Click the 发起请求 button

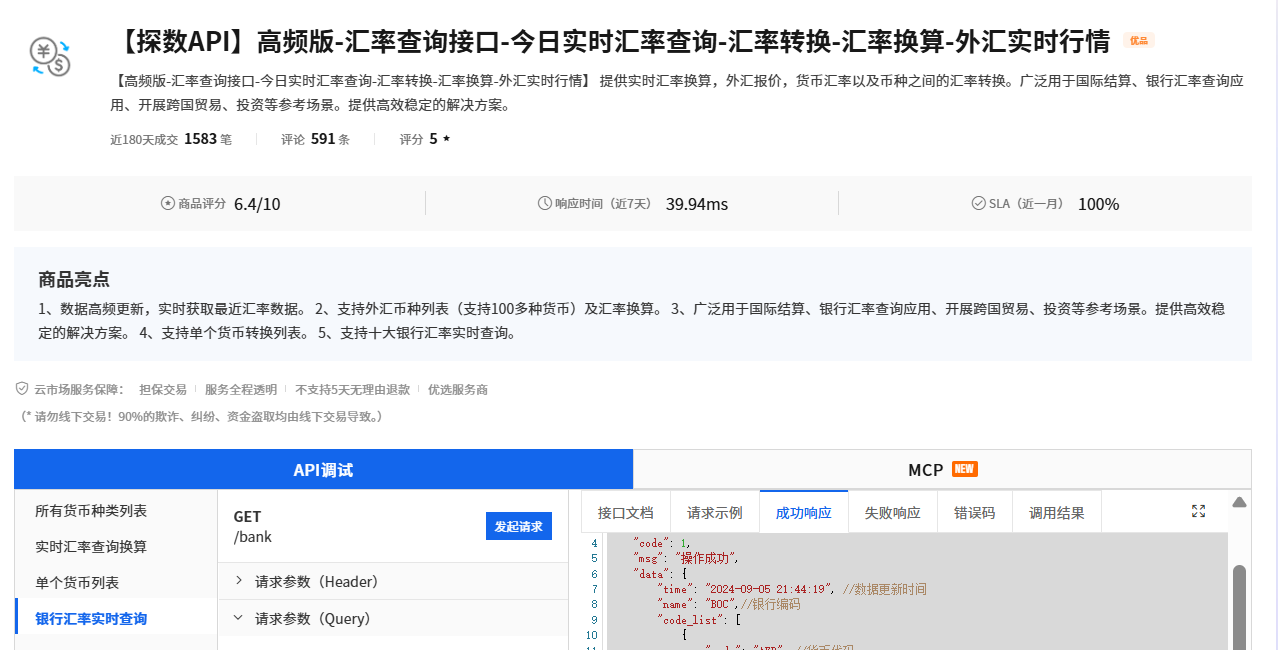click(519, 526)
